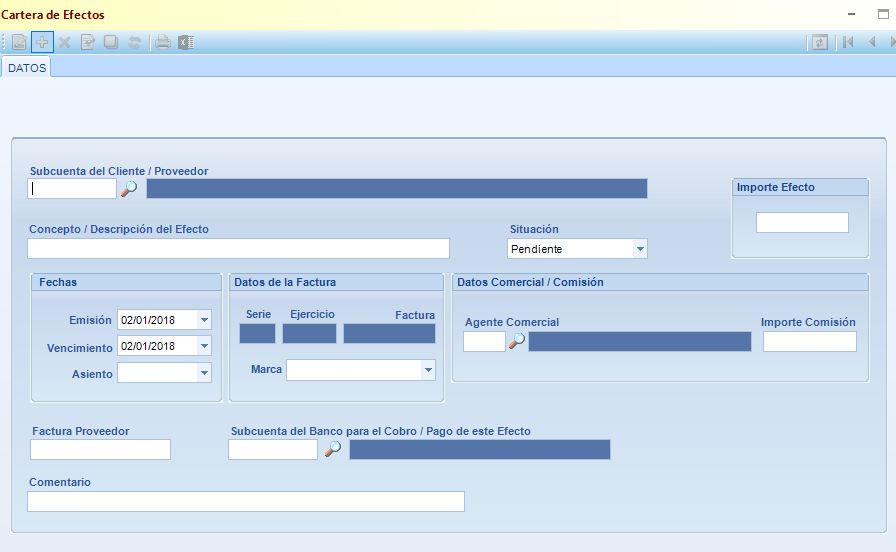Click the window refresh icon at toolbar right
Screen dimensions: 896x552
[819, 42]
